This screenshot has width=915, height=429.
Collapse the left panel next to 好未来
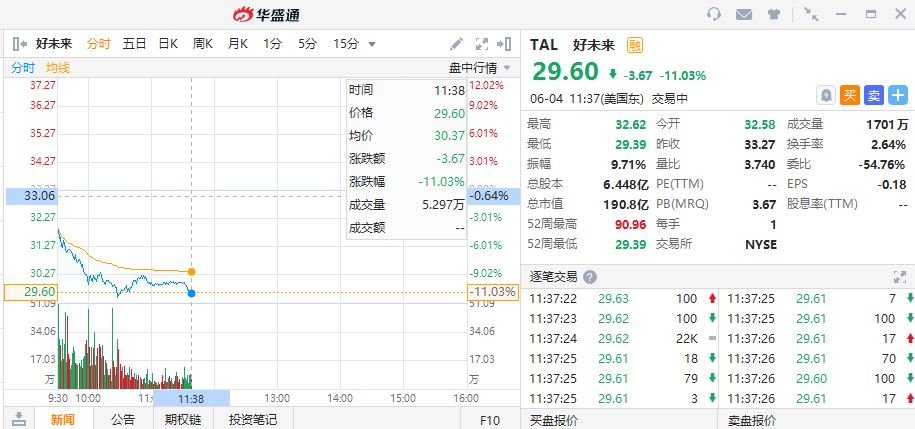pyautogui.click(x=20, y=44)
